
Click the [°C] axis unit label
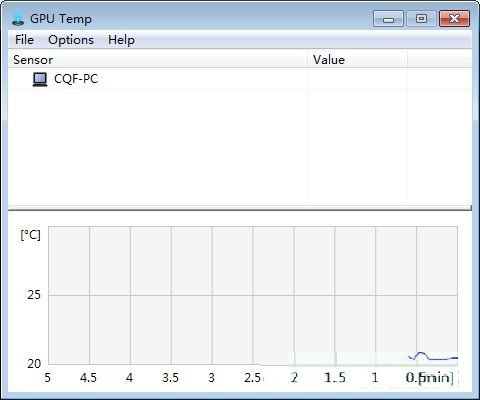(30, 235)
